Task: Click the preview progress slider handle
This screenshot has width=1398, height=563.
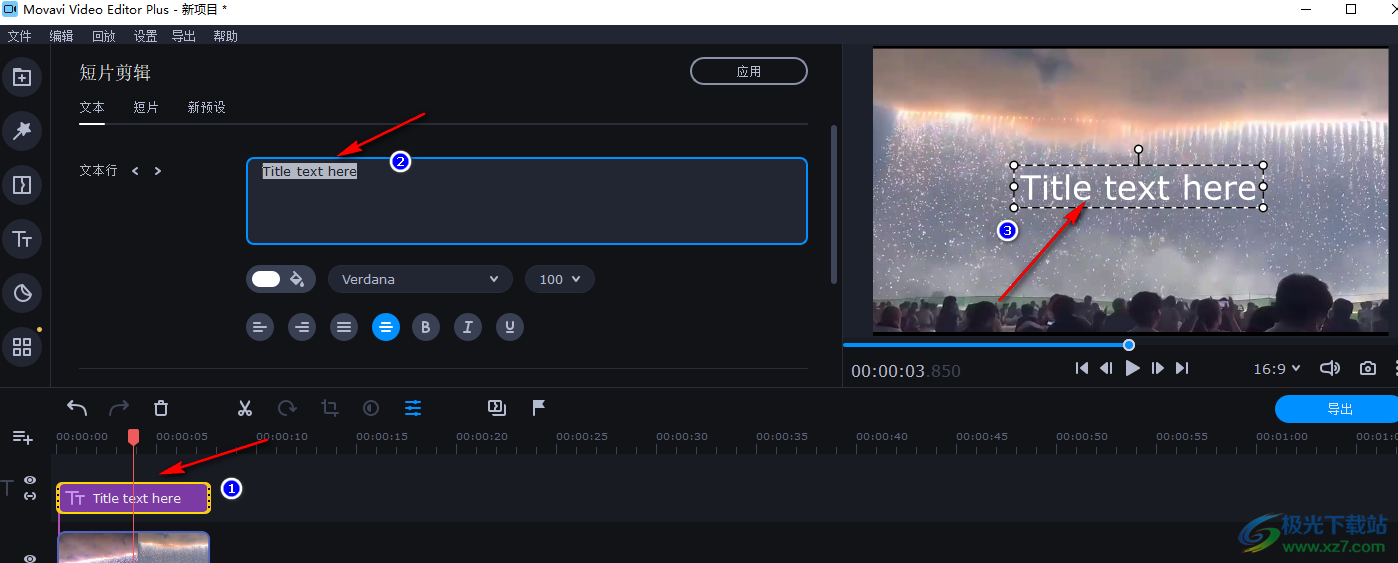Action: (x=1129, y=345)
